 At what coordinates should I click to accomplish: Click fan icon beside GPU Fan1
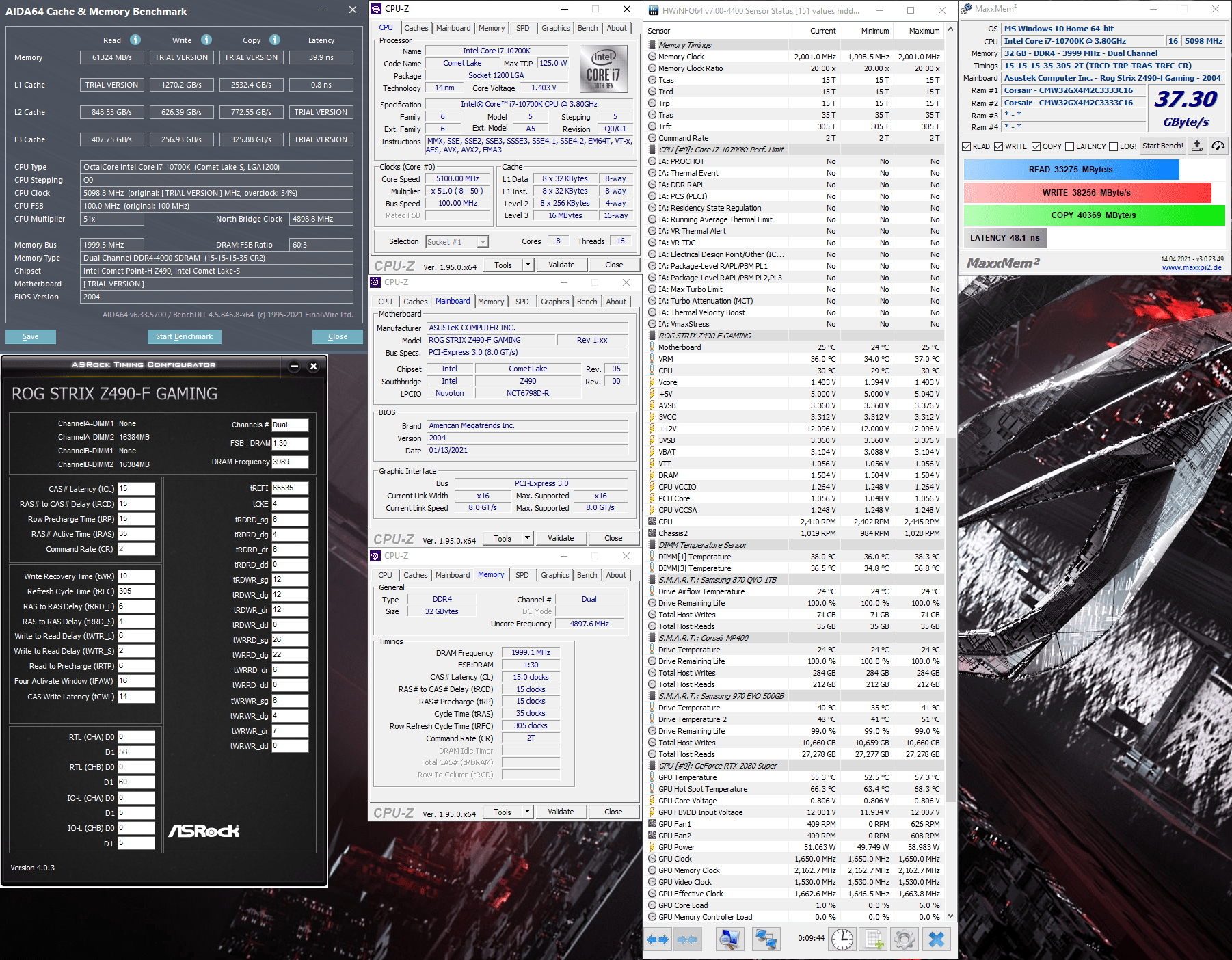point(652,824)
